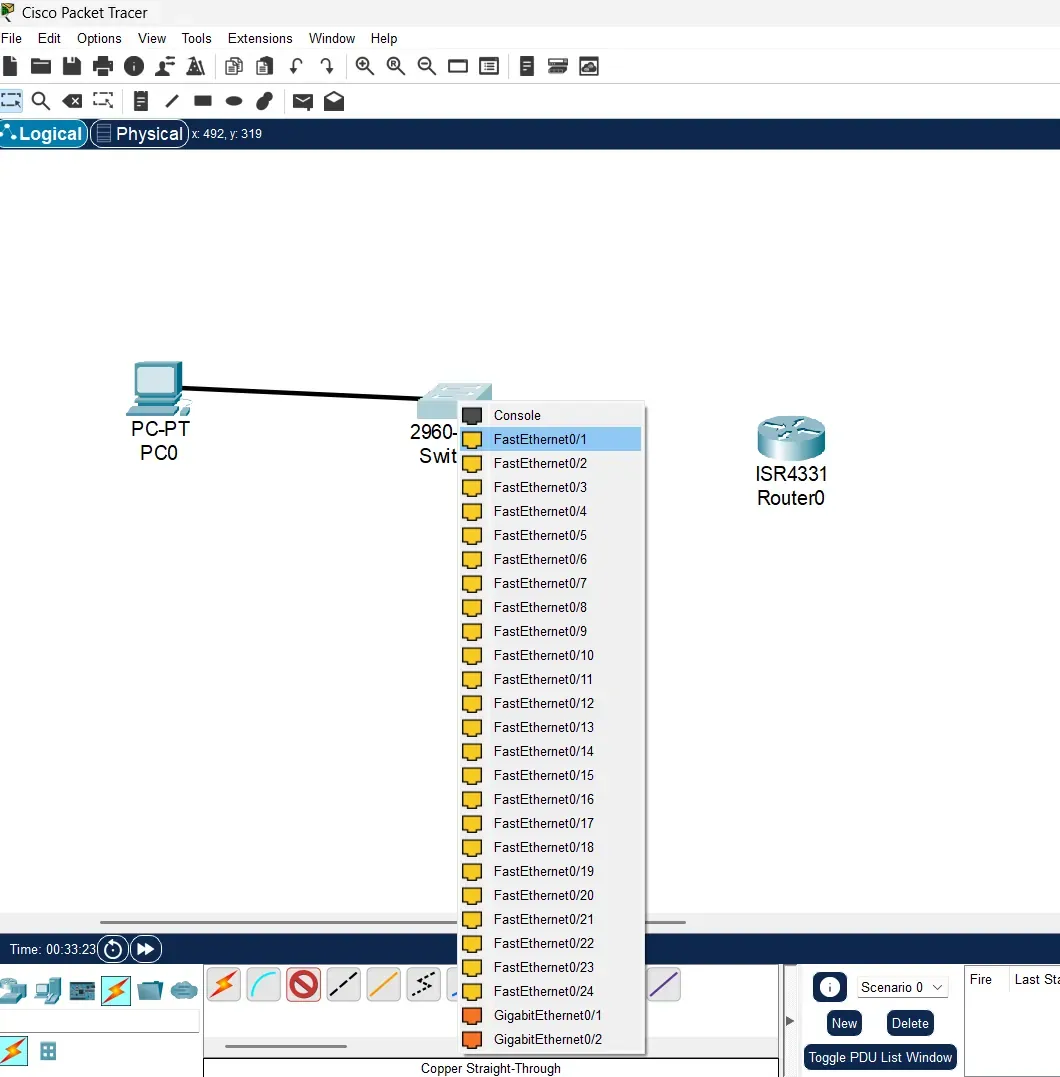
Task: Open the user profile icon
Action: click(x=165, y=67)
